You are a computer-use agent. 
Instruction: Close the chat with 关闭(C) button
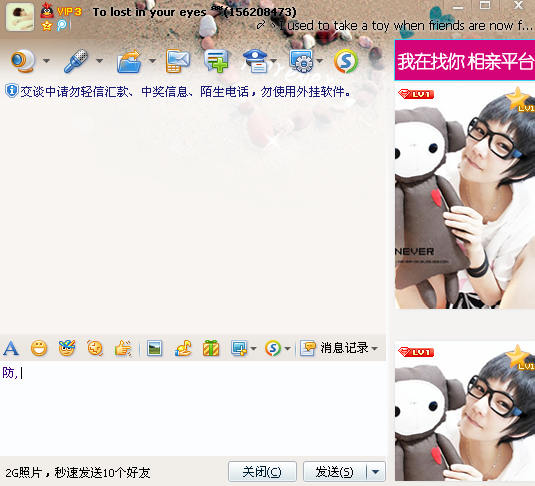(x=262, y=472)
